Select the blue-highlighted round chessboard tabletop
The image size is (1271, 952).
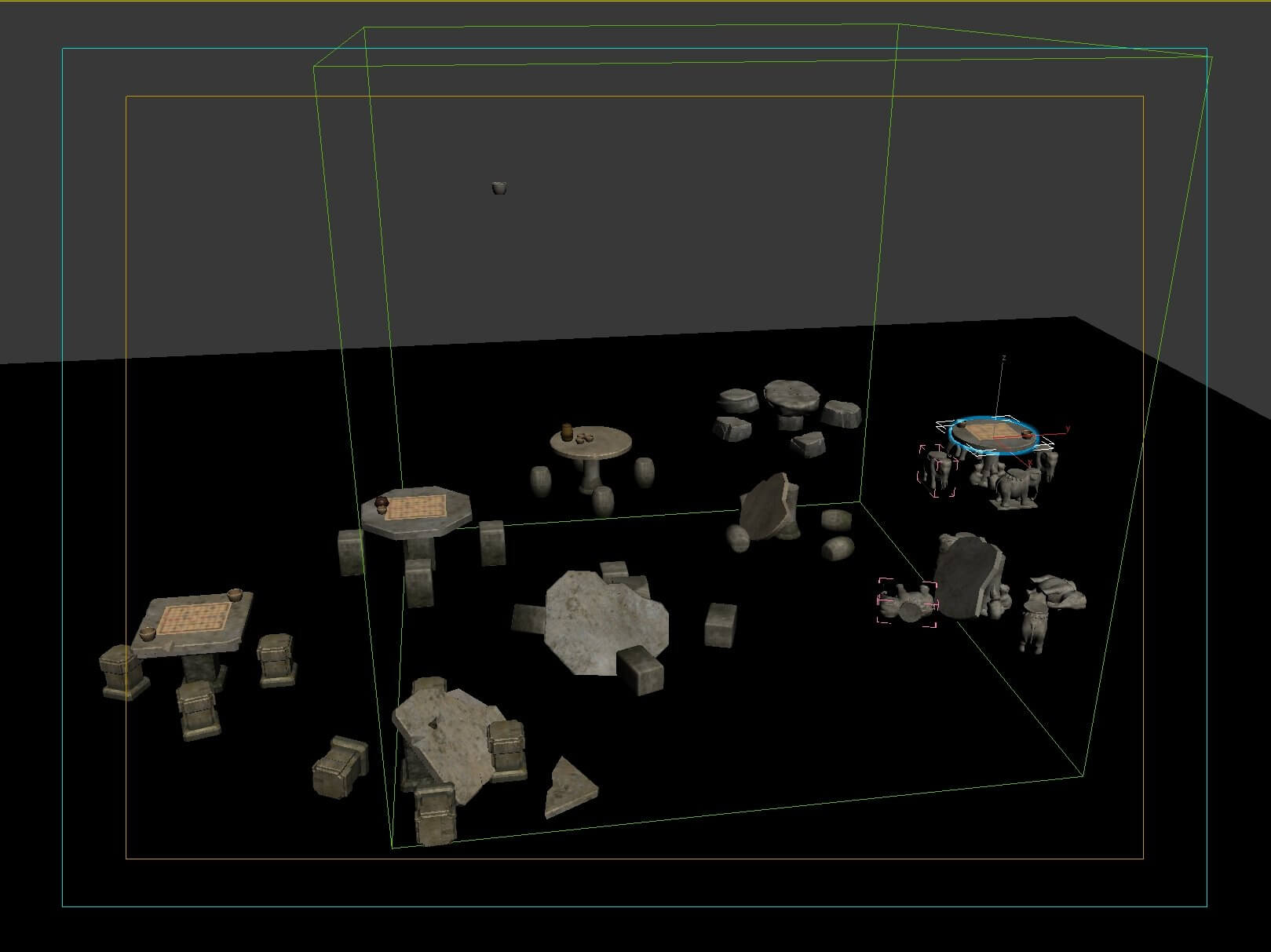coord(993,435)
